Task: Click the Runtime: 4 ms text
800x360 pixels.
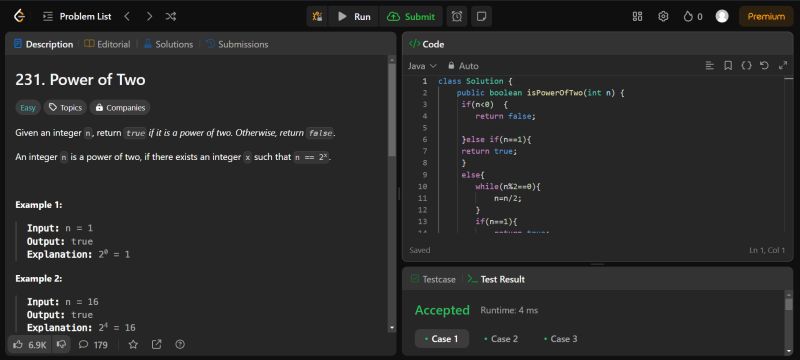Action: click(x=509, y=310)
